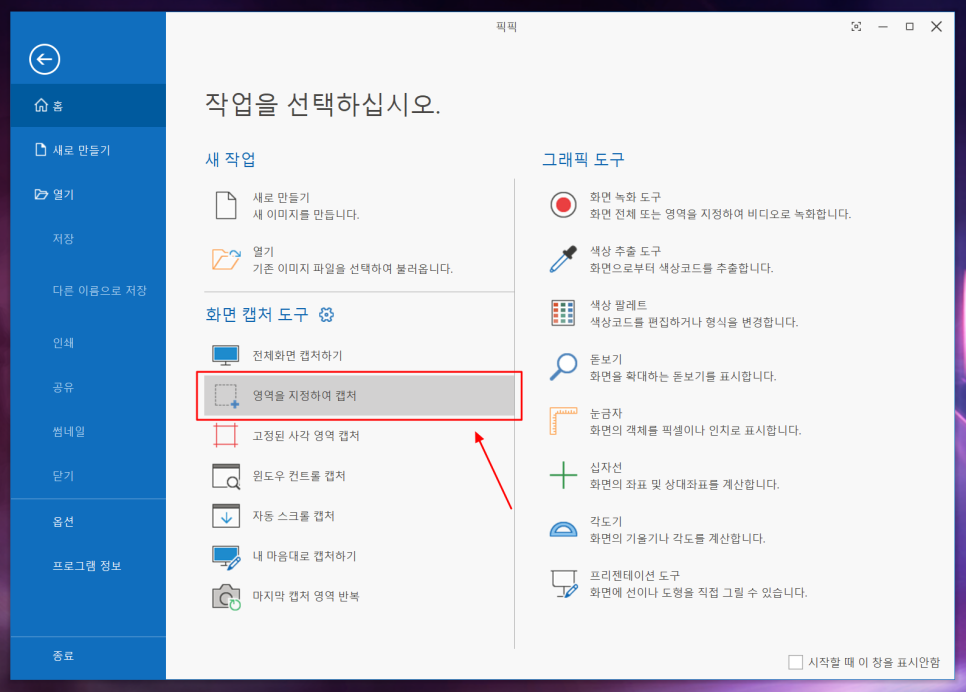Click the magnifying glass icon for 돋보기
The image size is (966, 692).
click(563, 367)
